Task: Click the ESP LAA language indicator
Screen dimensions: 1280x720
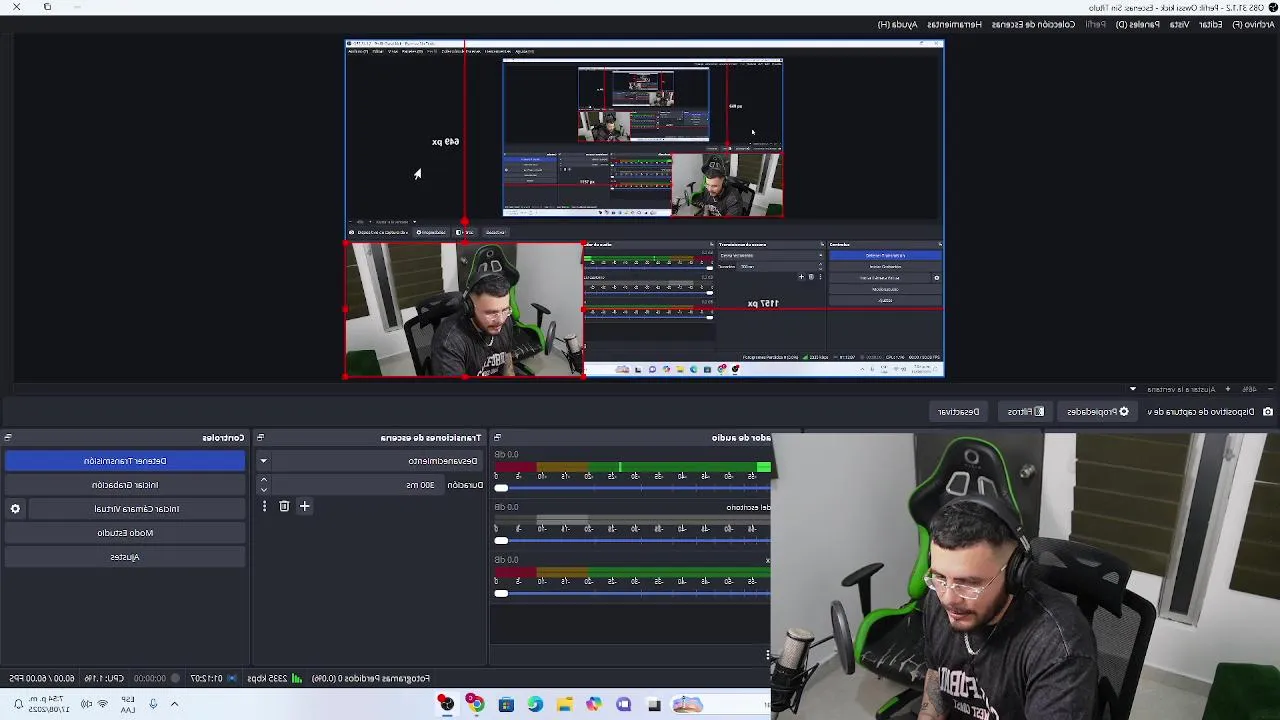Action: 128,704
